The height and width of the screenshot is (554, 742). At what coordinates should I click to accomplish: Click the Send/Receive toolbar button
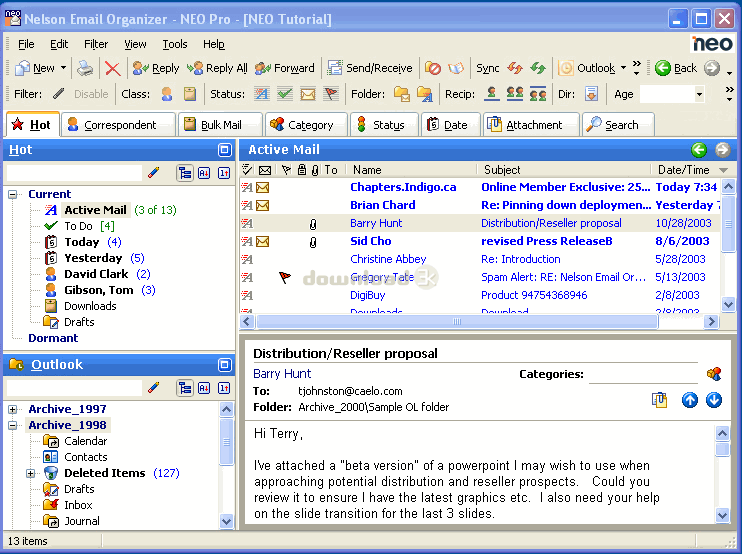(x=370, y=68)
